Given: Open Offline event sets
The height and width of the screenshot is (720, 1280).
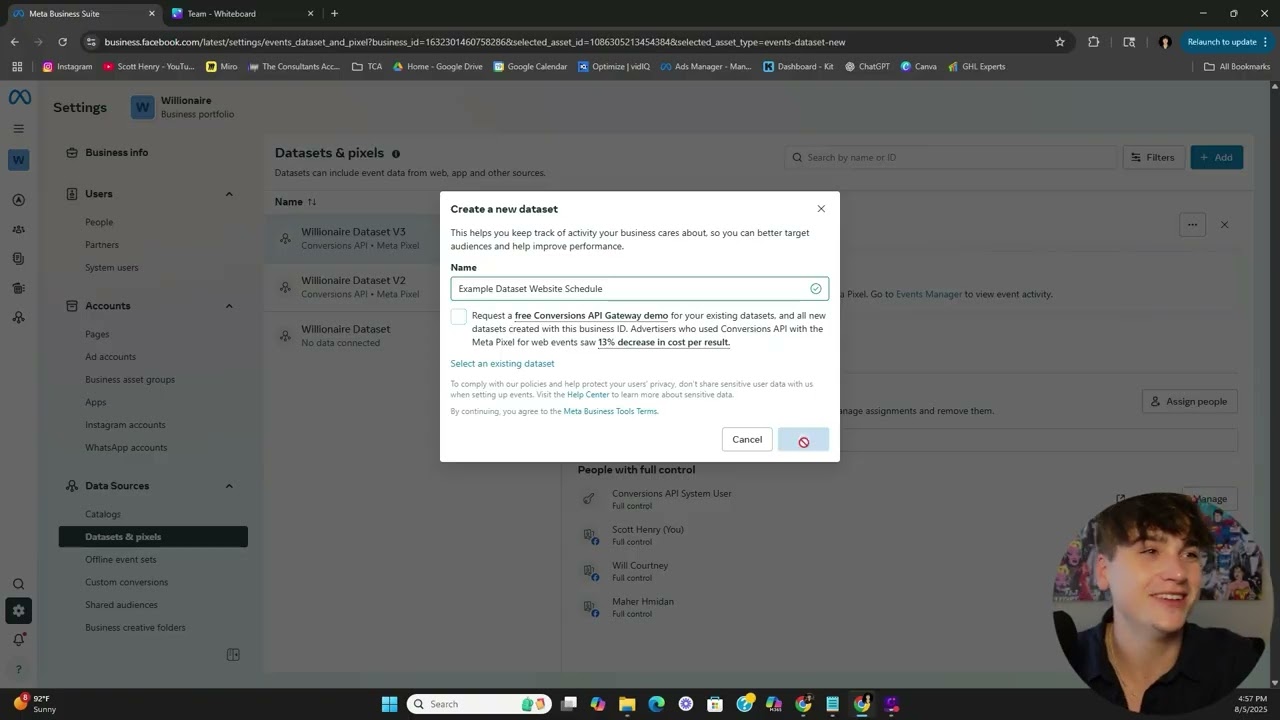Looking at the screenshot, I should [x=120, y=559].
